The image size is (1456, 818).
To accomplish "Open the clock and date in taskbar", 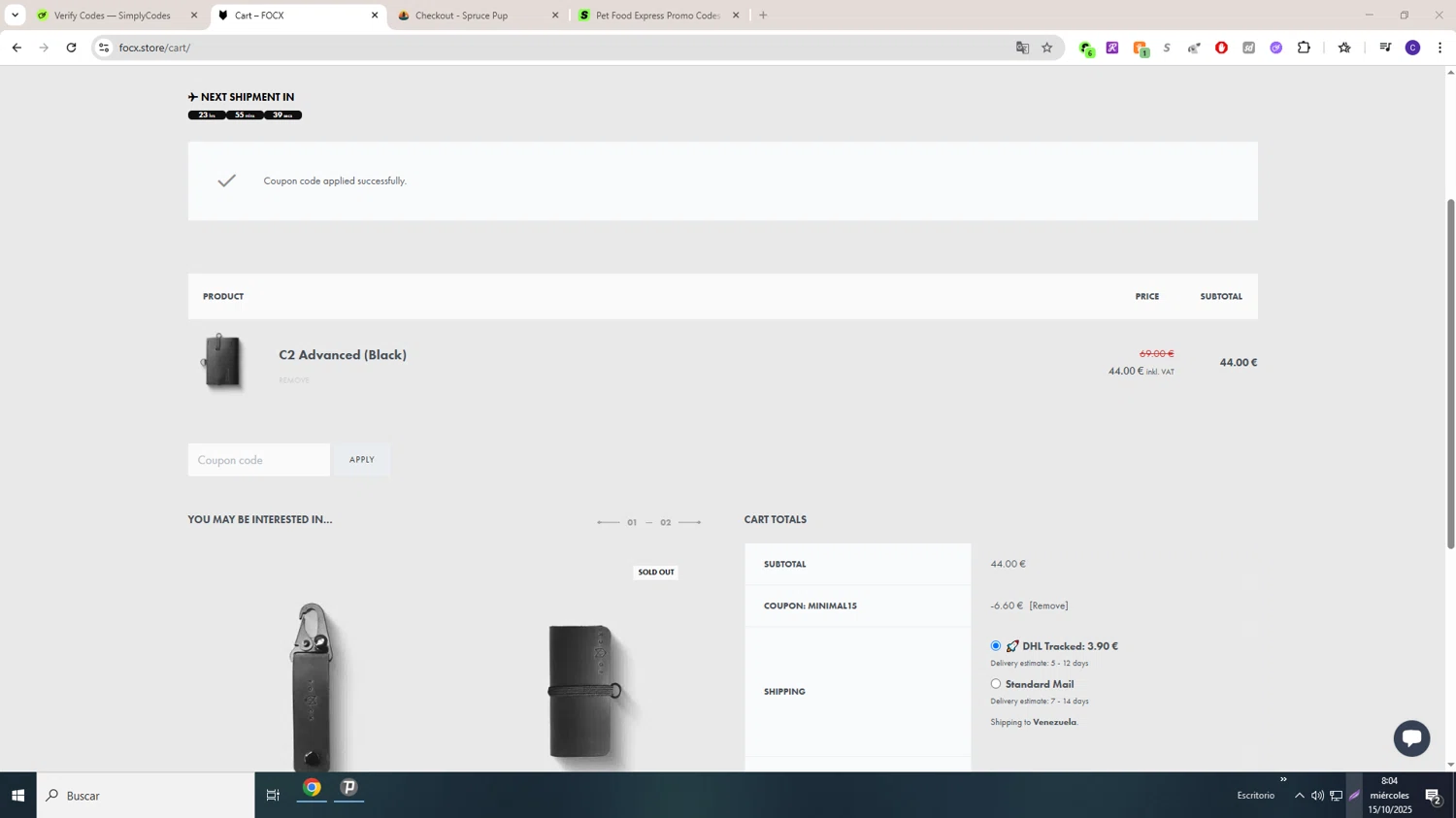I will (1389, 796).
